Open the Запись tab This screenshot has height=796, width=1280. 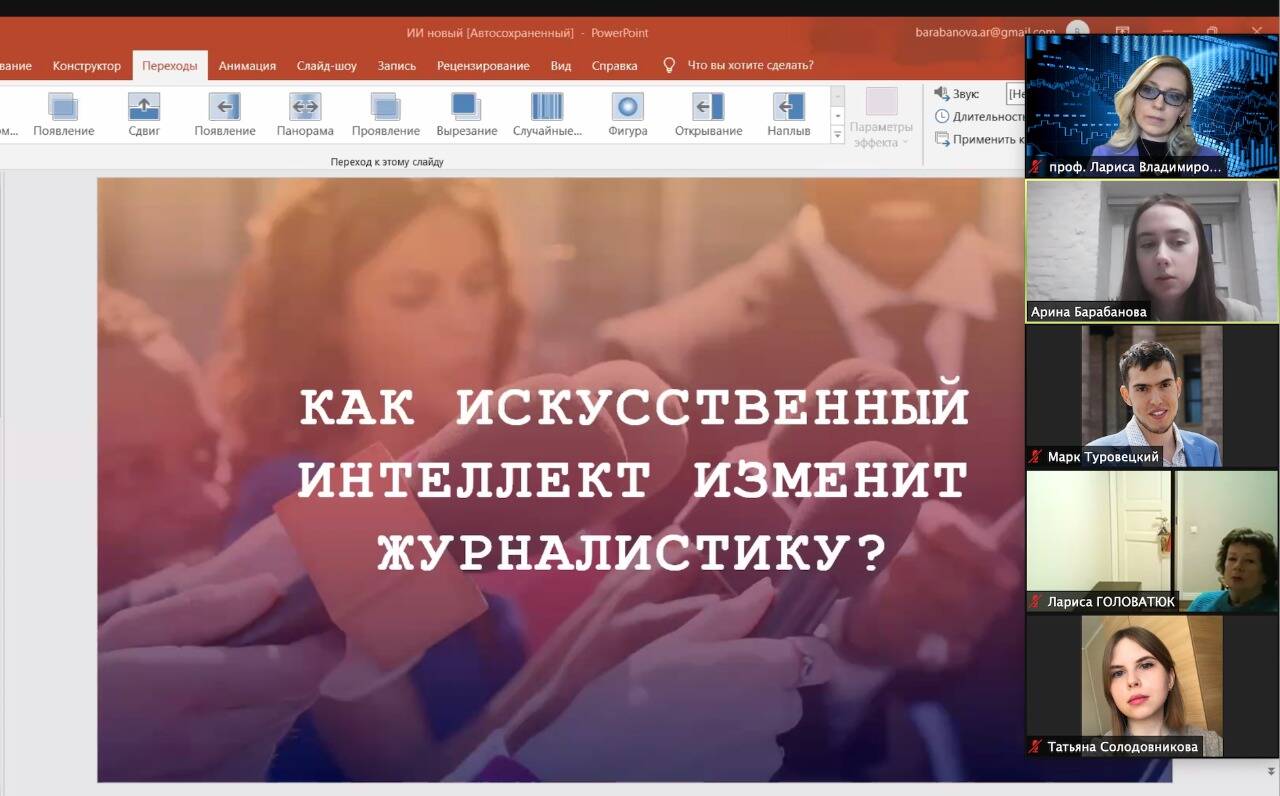[x=397, y=66]
